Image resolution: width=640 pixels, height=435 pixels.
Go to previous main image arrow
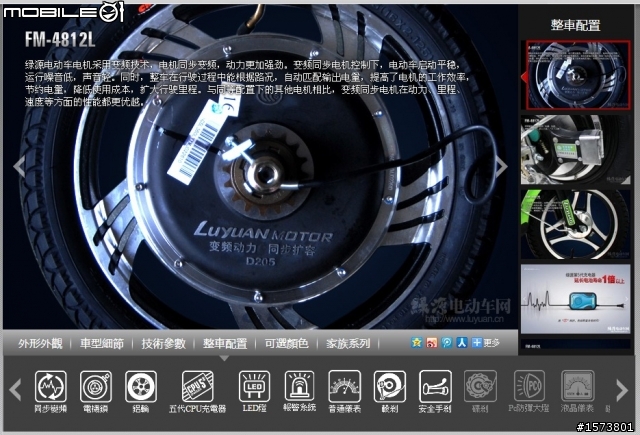[19, 166]
